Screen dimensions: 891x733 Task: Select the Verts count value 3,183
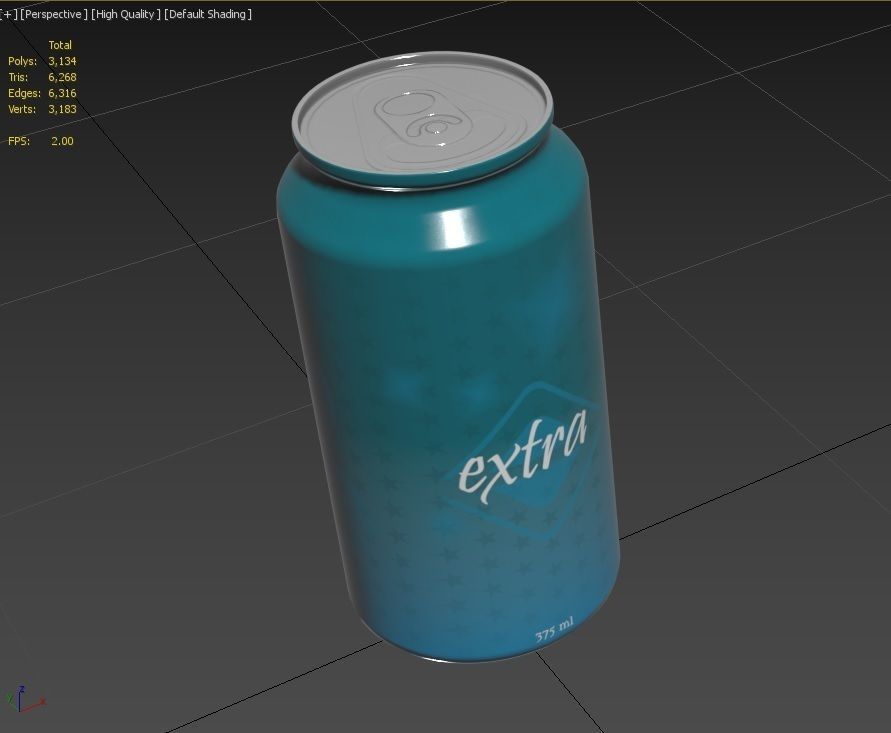coord(62,109)
